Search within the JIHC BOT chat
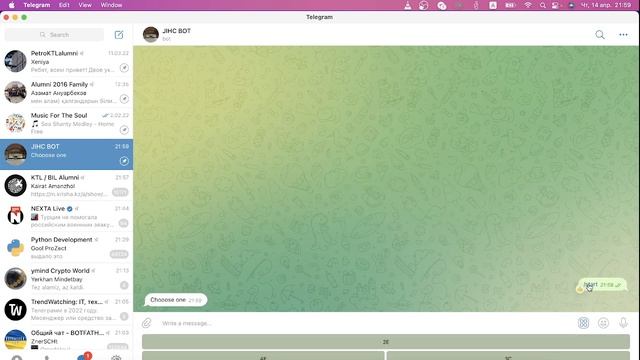Screen dimensions: 640x360 click(600, 35)
